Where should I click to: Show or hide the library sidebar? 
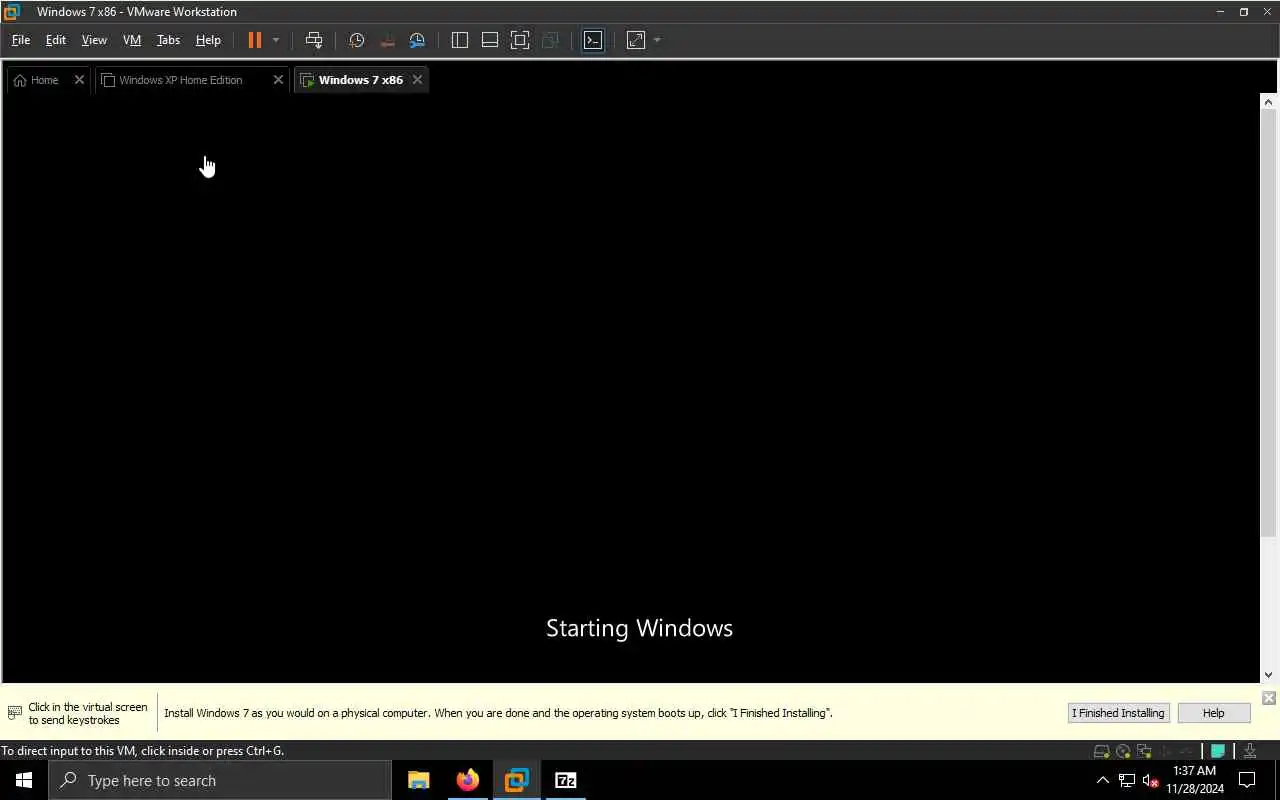[x=460, y=40]
